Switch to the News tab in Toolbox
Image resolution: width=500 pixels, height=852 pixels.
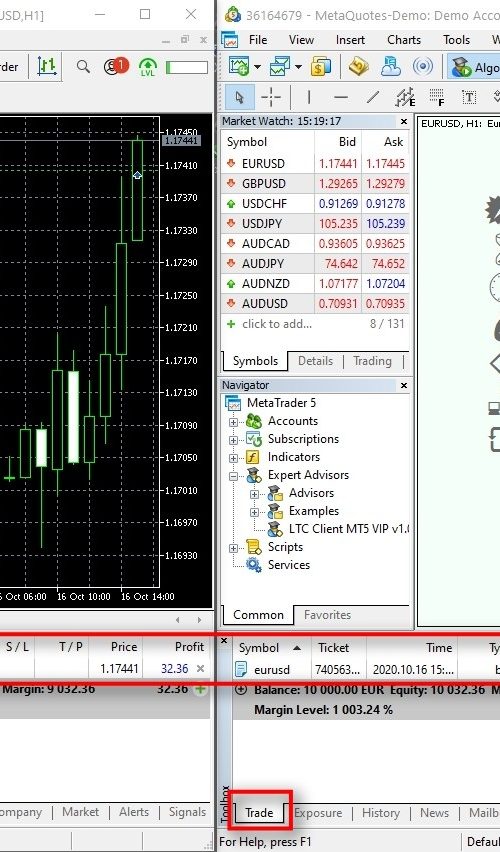tap(434, 813)
